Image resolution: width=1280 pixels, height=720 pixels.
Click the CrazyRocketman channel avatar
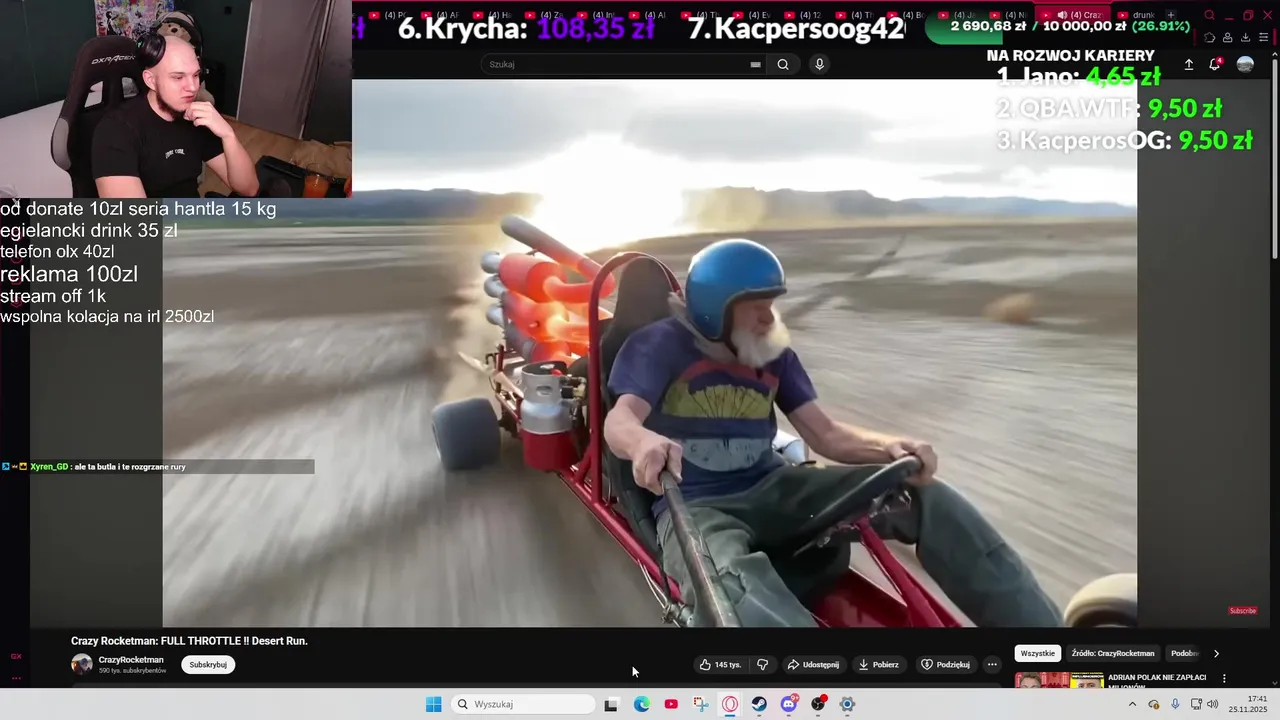pos(82,664)
